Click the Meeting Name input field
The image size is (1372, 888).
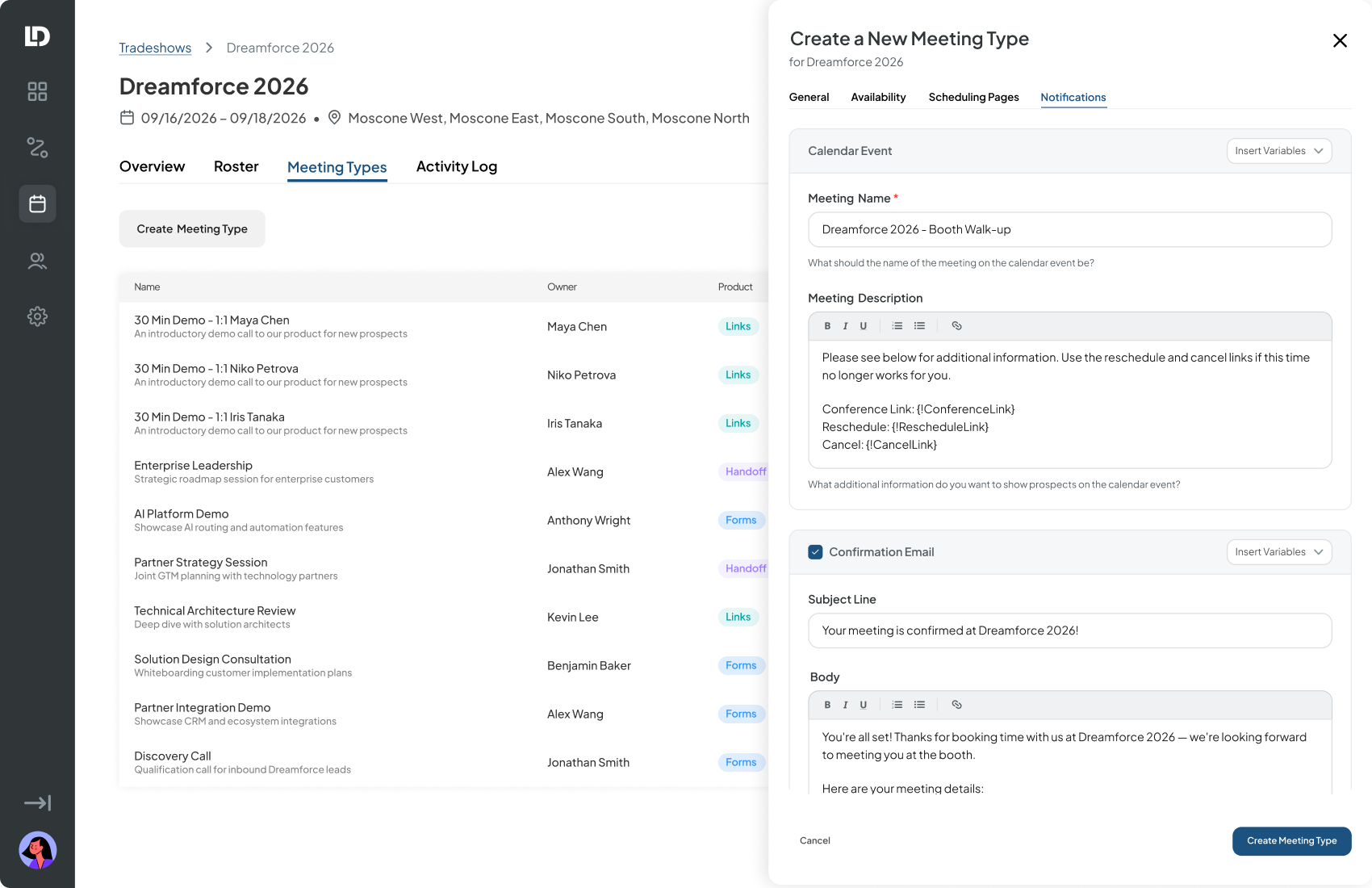(x=1069, y=230)
